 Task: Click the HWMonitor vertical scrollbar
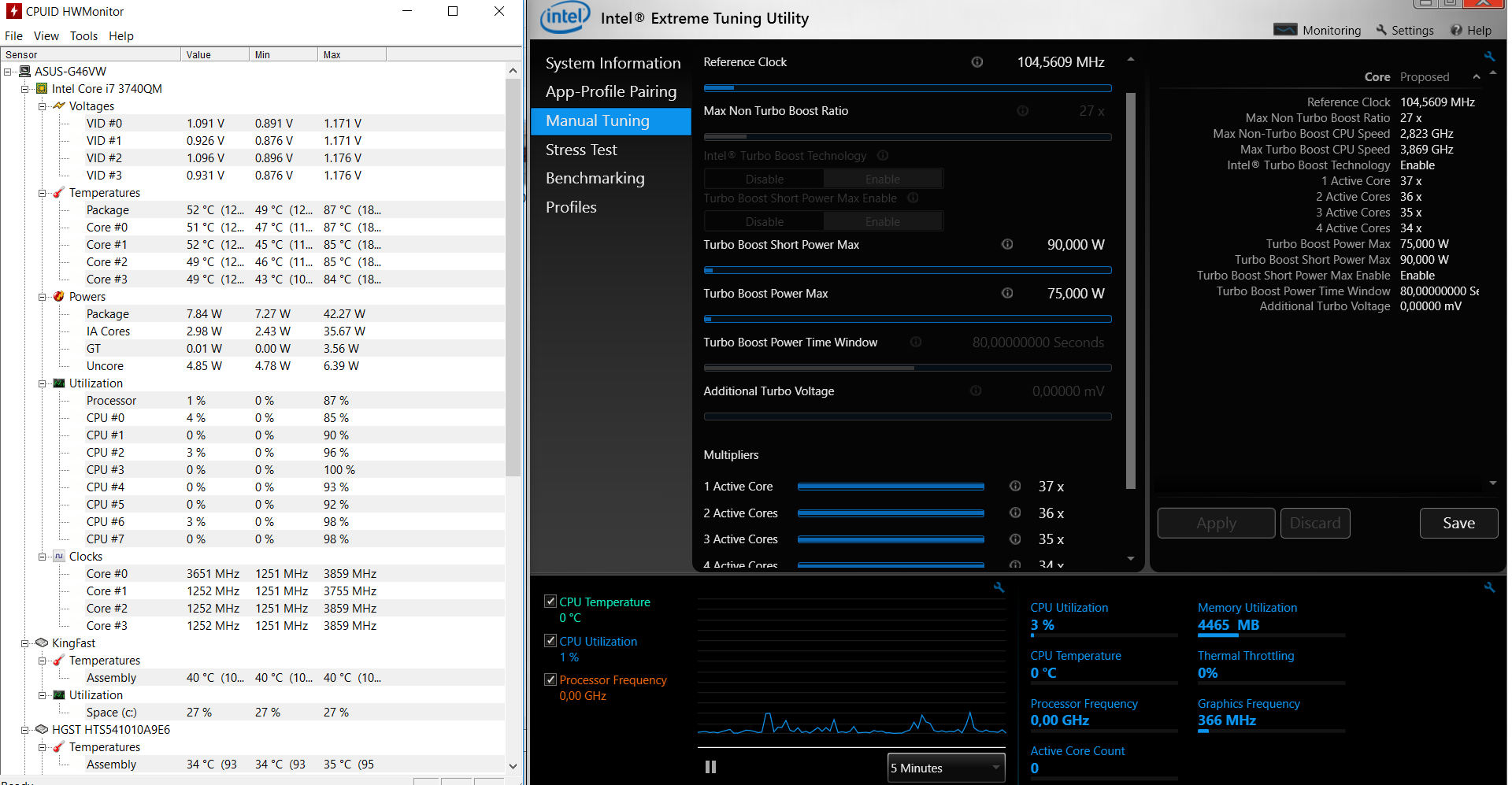point(513,276)
